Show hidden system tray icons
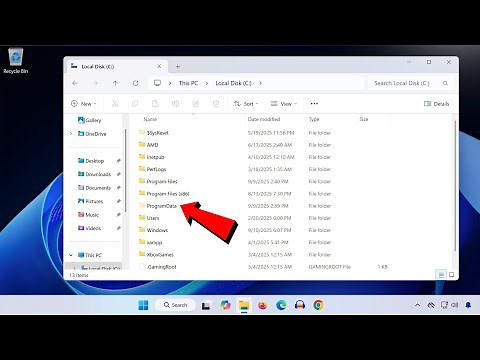Image resolution: width=480 pixels, height=360 pixels. point(417,305)
